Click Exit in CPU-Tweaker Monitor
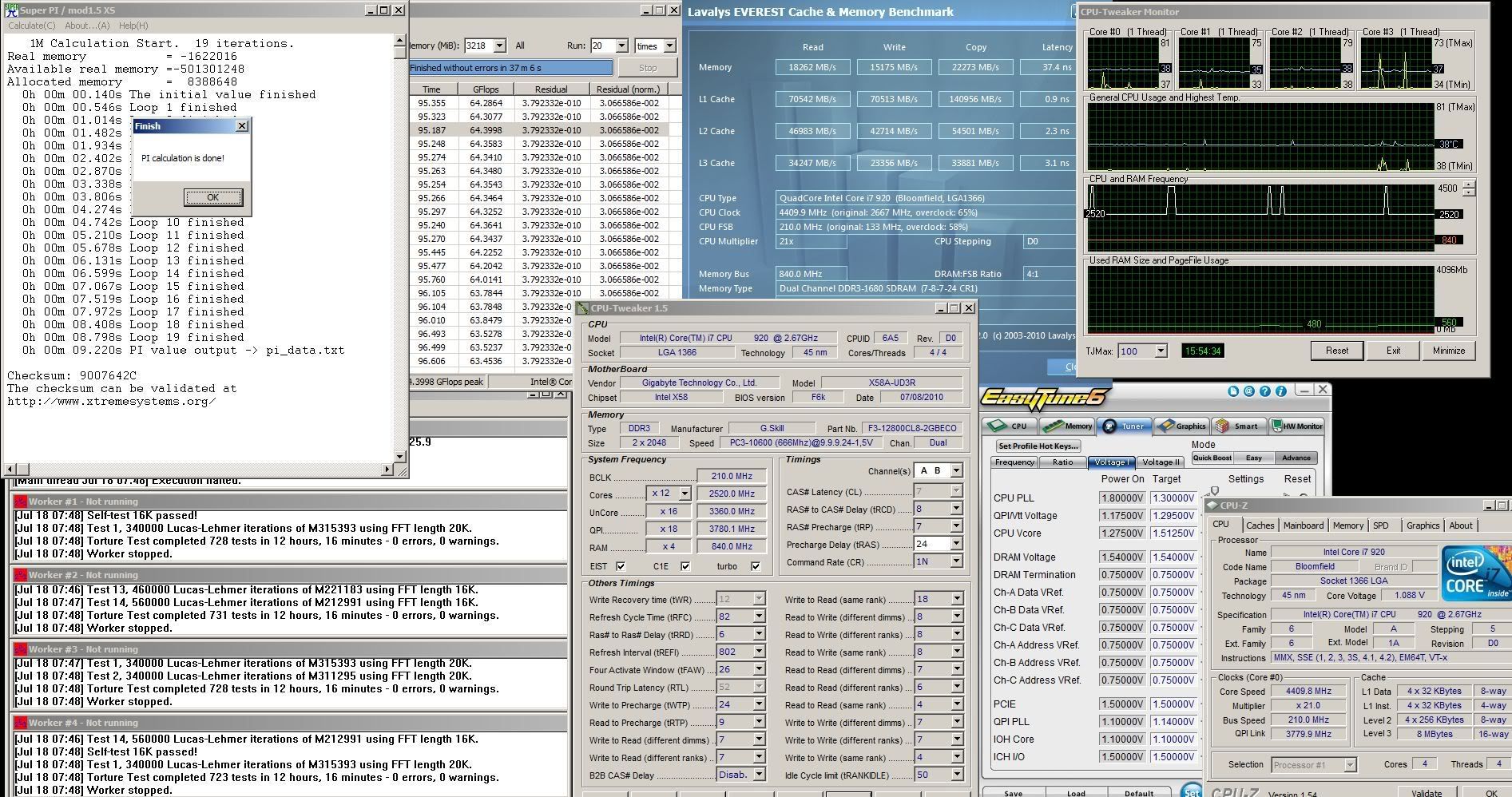1512x797 pixels. 1393,351
